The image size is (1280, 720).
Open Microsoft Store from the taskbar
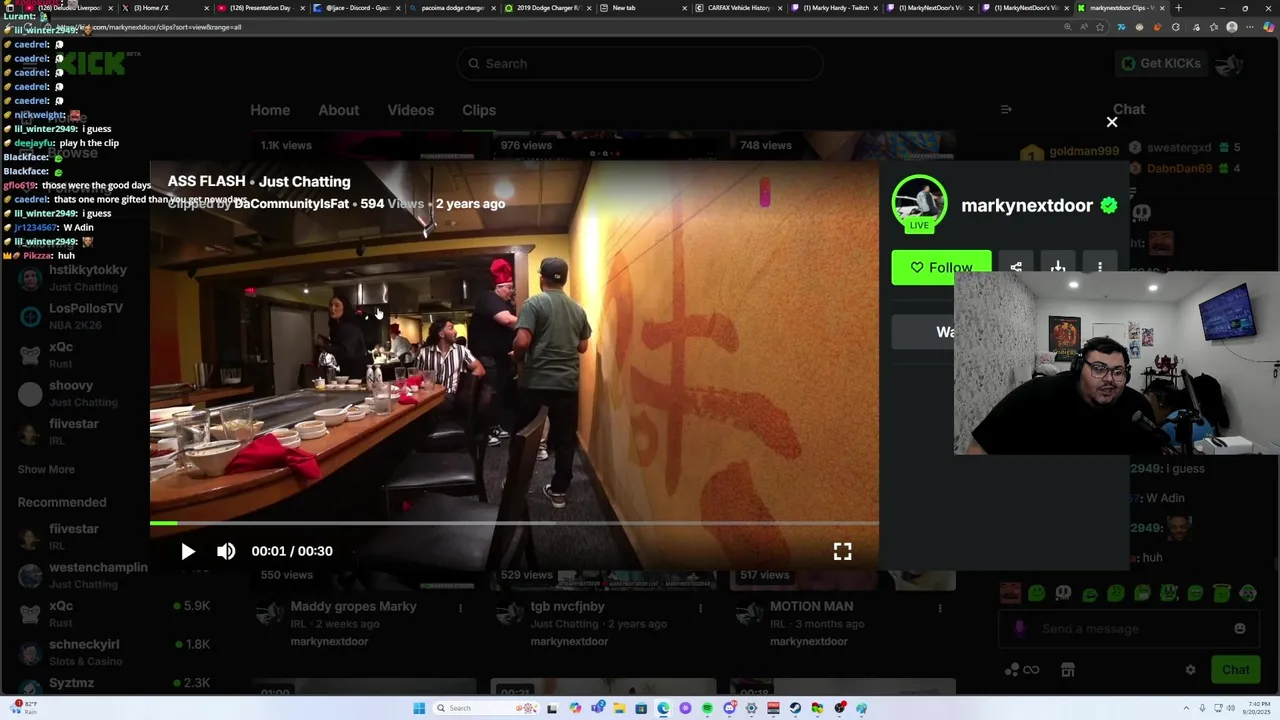[641, 708]
